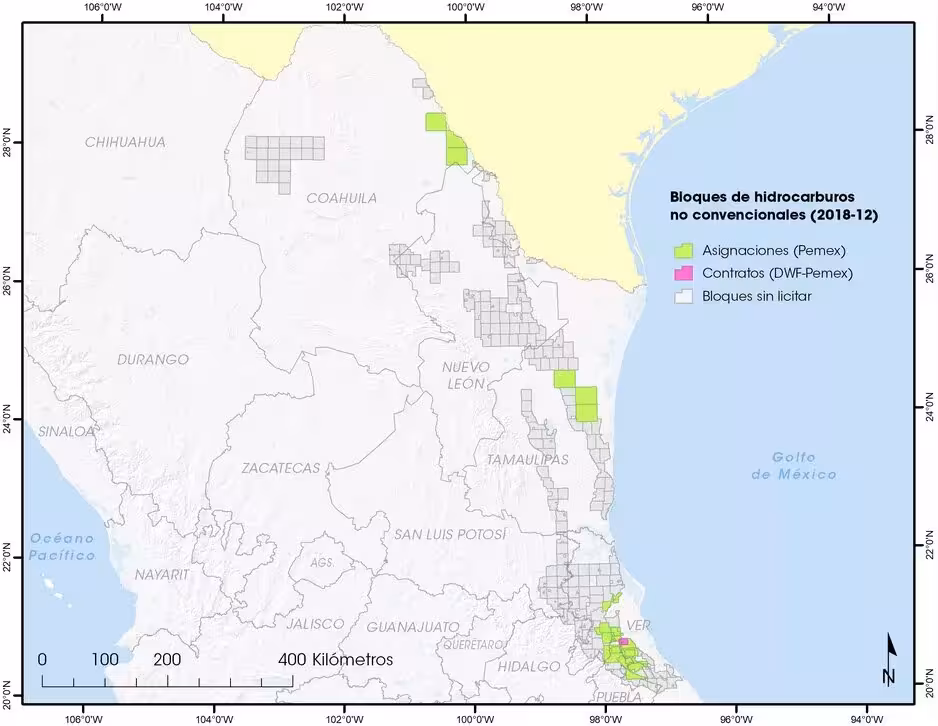Click the legend title Bloques de hidrocarburos

click(761, 197)
